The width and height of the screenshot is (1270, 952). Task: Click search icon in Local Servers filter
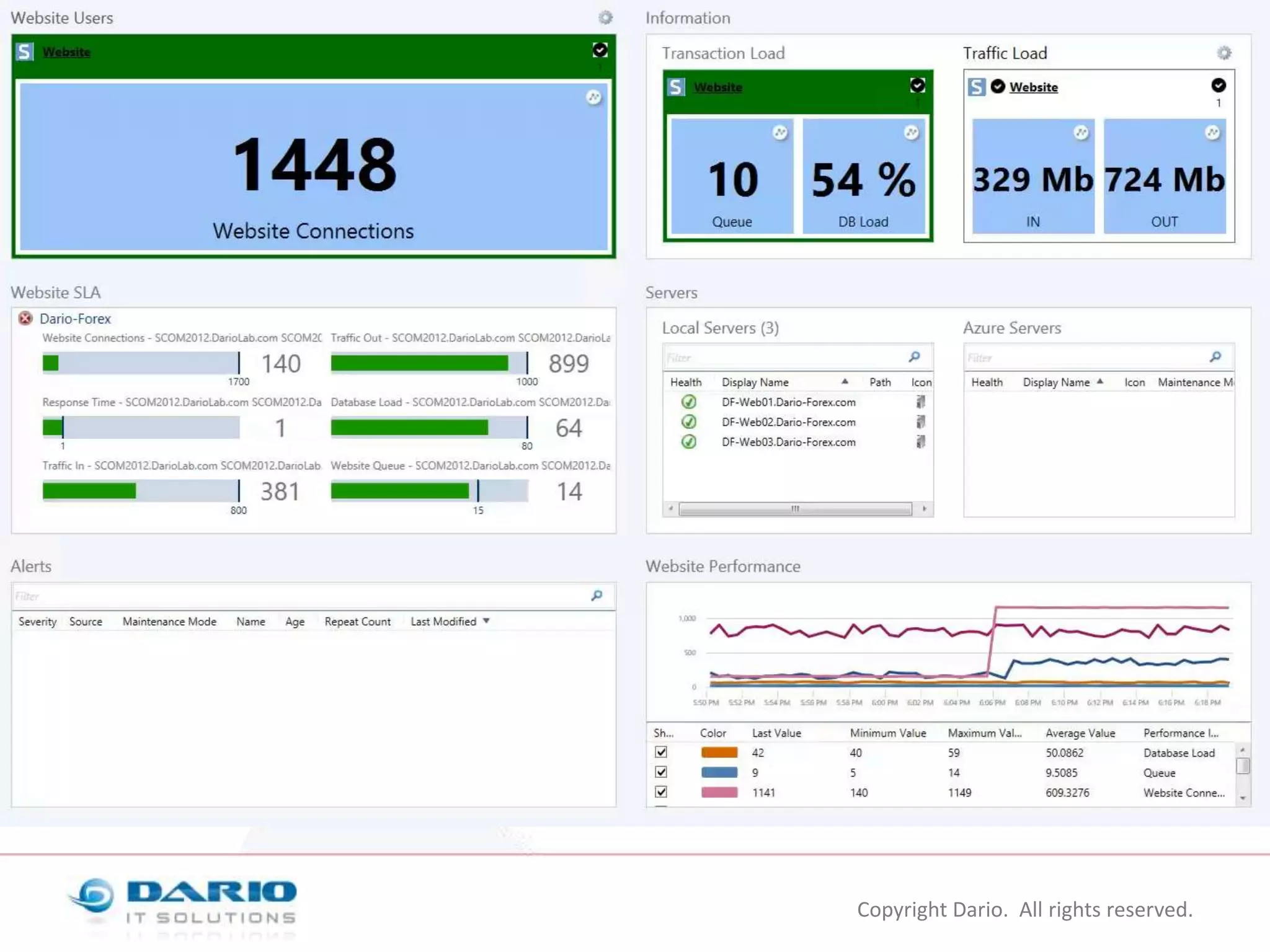[914, 357]
